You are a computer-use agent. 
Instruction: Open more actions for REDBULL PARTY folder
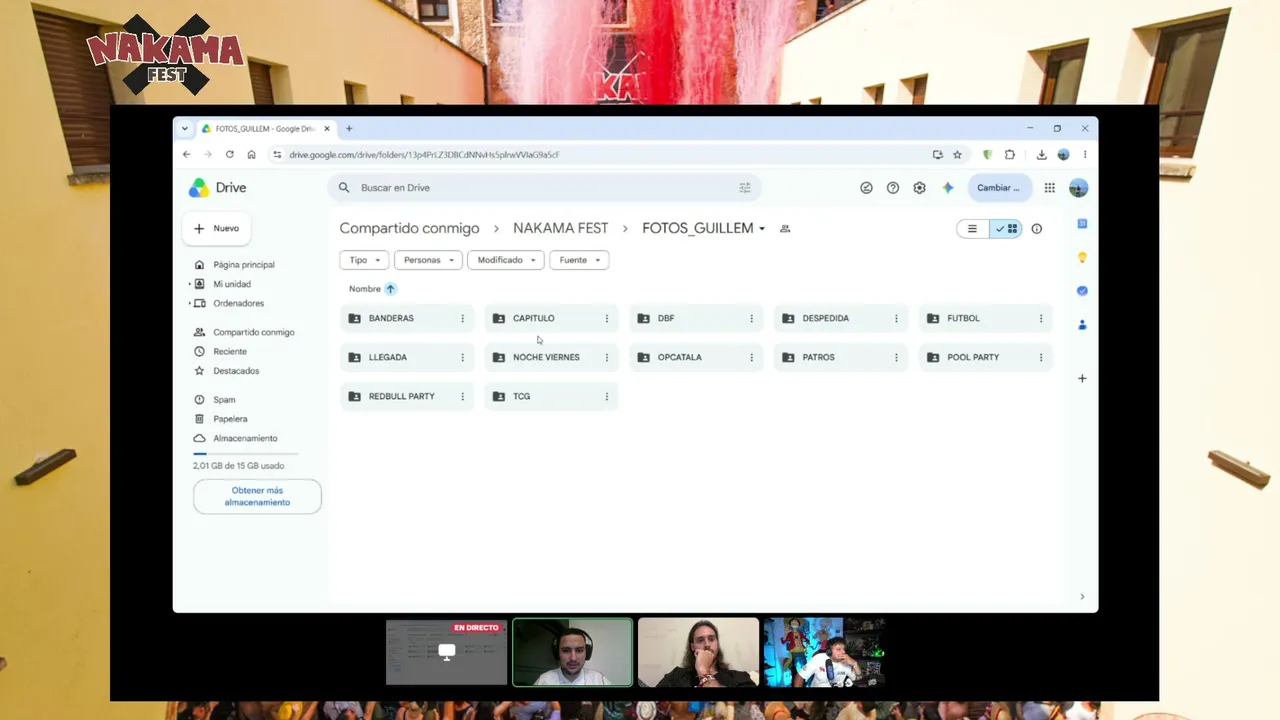[462, 396]
